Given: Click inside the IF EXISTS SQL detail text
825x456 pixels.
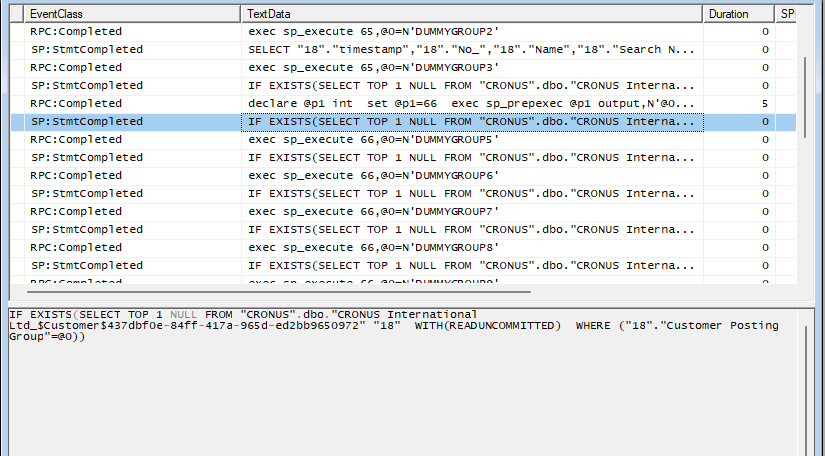Looking at the screenshot, I should (394, 326).
